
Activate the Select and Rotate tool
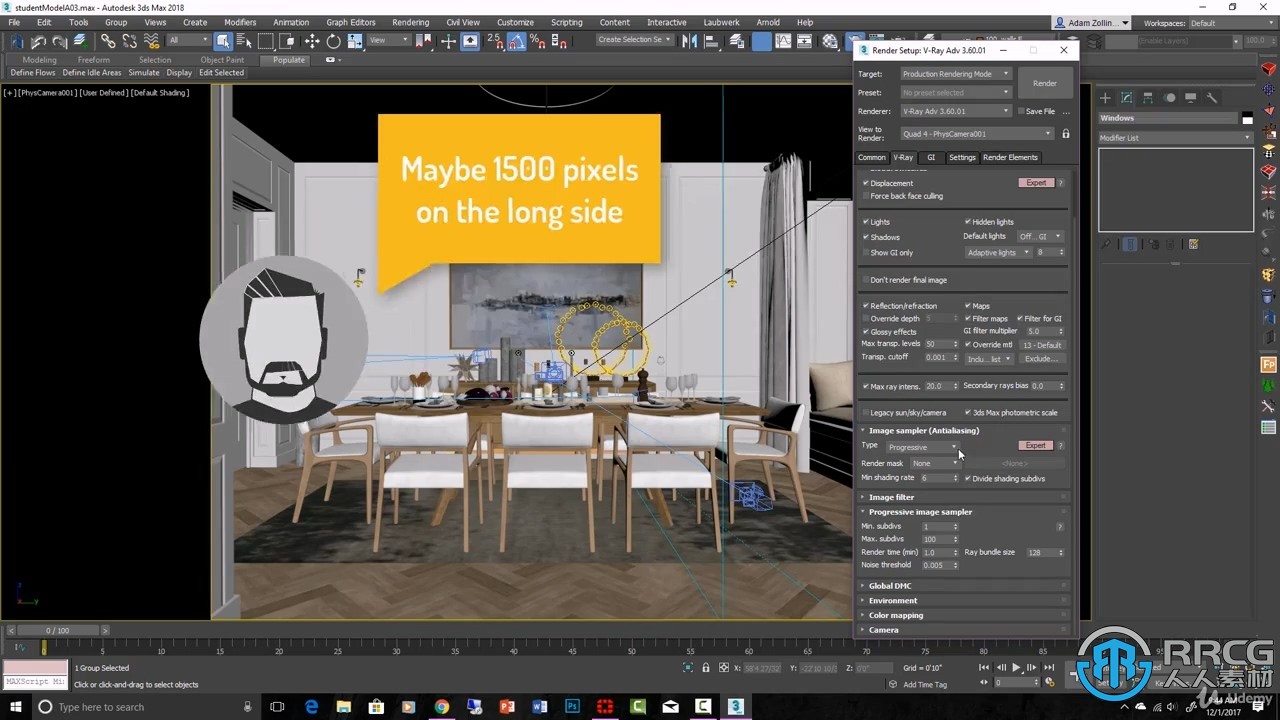click(x=333, y=41)
